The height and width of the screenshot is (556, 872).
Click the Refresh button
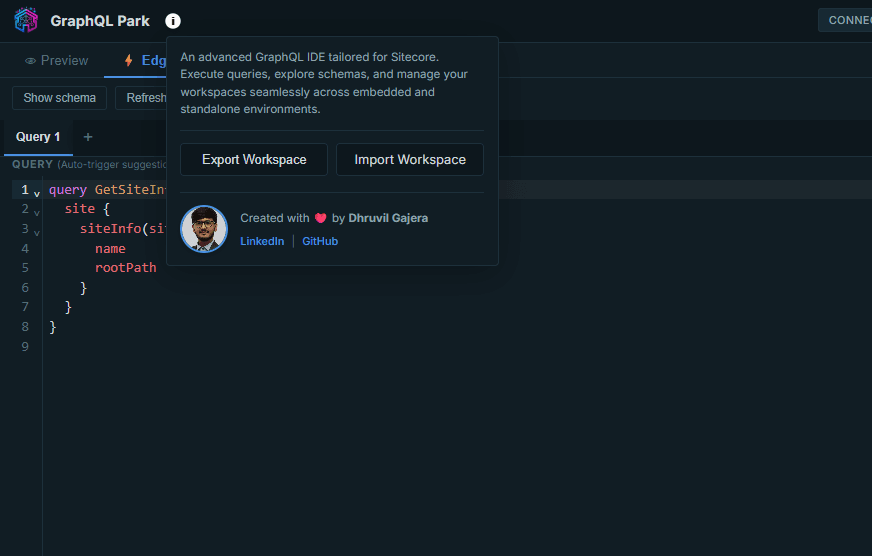pyautogui.click(x=142, y=98)
